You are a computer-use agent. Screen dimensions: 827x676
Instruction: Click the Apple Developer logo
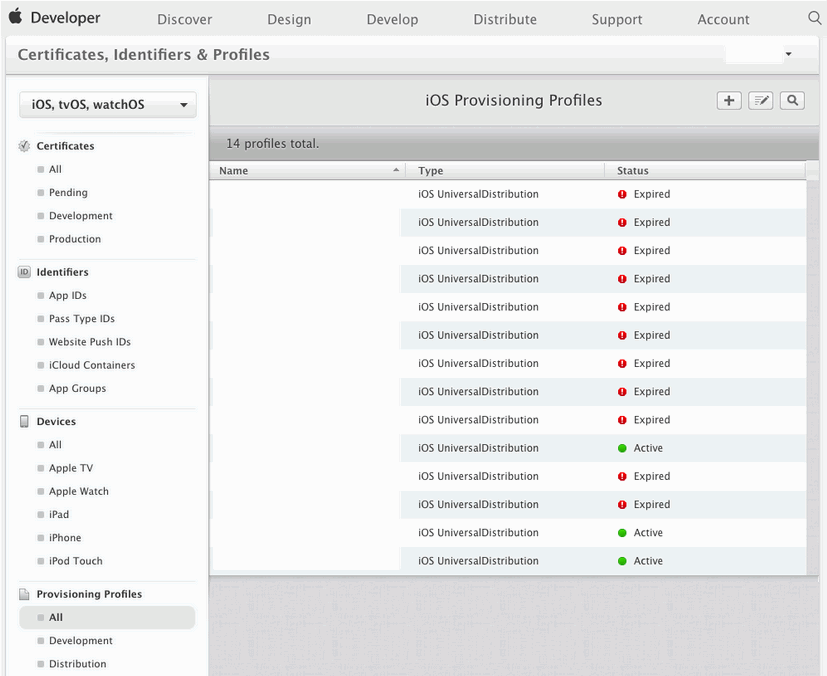tap(55, 18)
